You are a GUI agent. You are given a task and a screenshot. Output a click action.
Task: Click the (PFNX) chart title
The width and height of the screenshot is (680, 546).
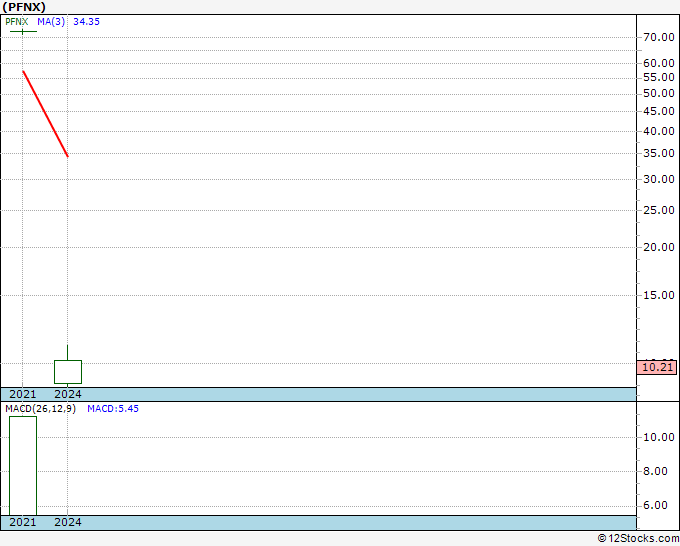pyautogui.click(x=24, y=7)
